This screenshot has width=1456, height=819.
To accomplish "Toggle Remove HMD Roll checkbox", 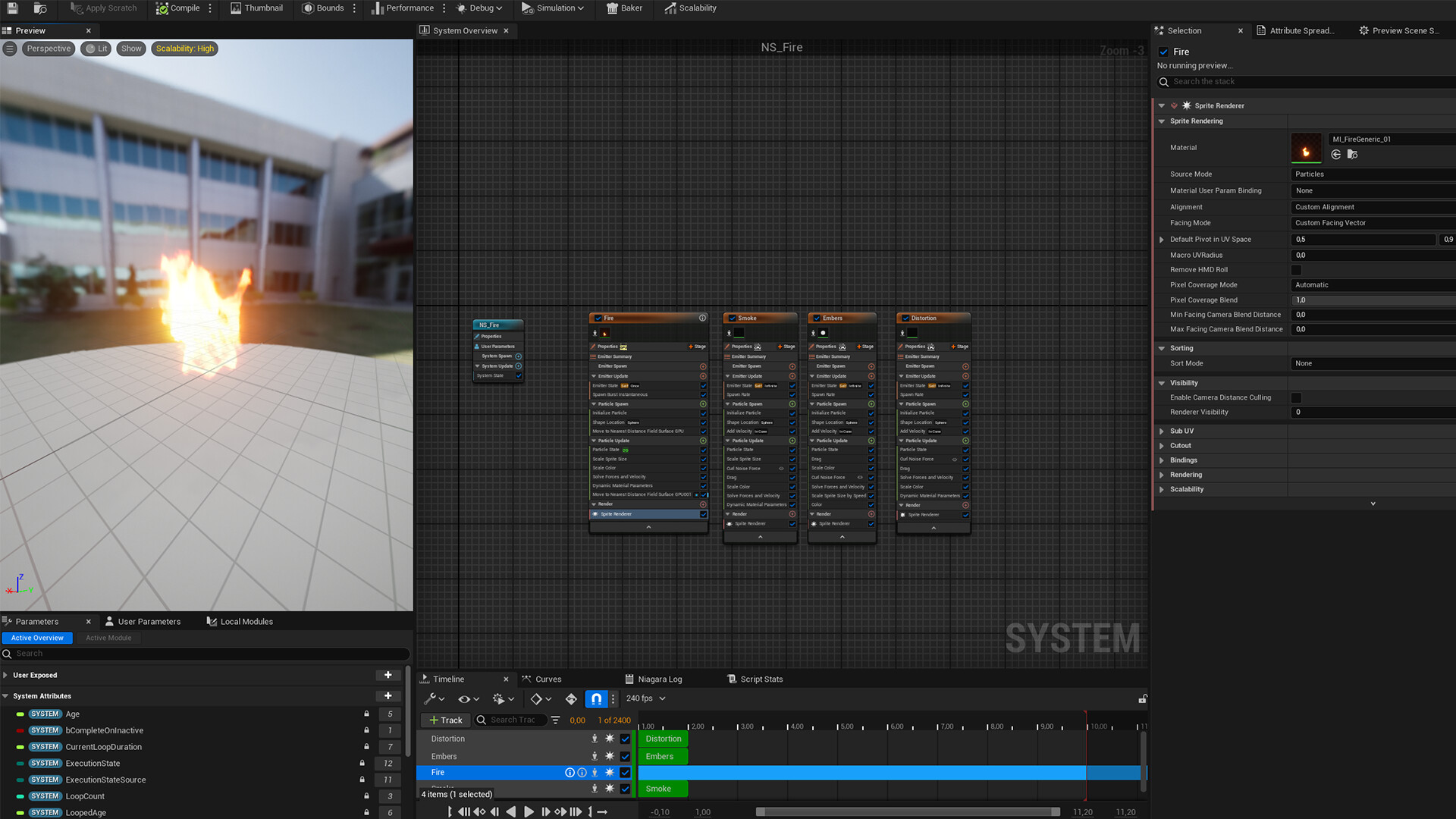I will [1296, 270].
